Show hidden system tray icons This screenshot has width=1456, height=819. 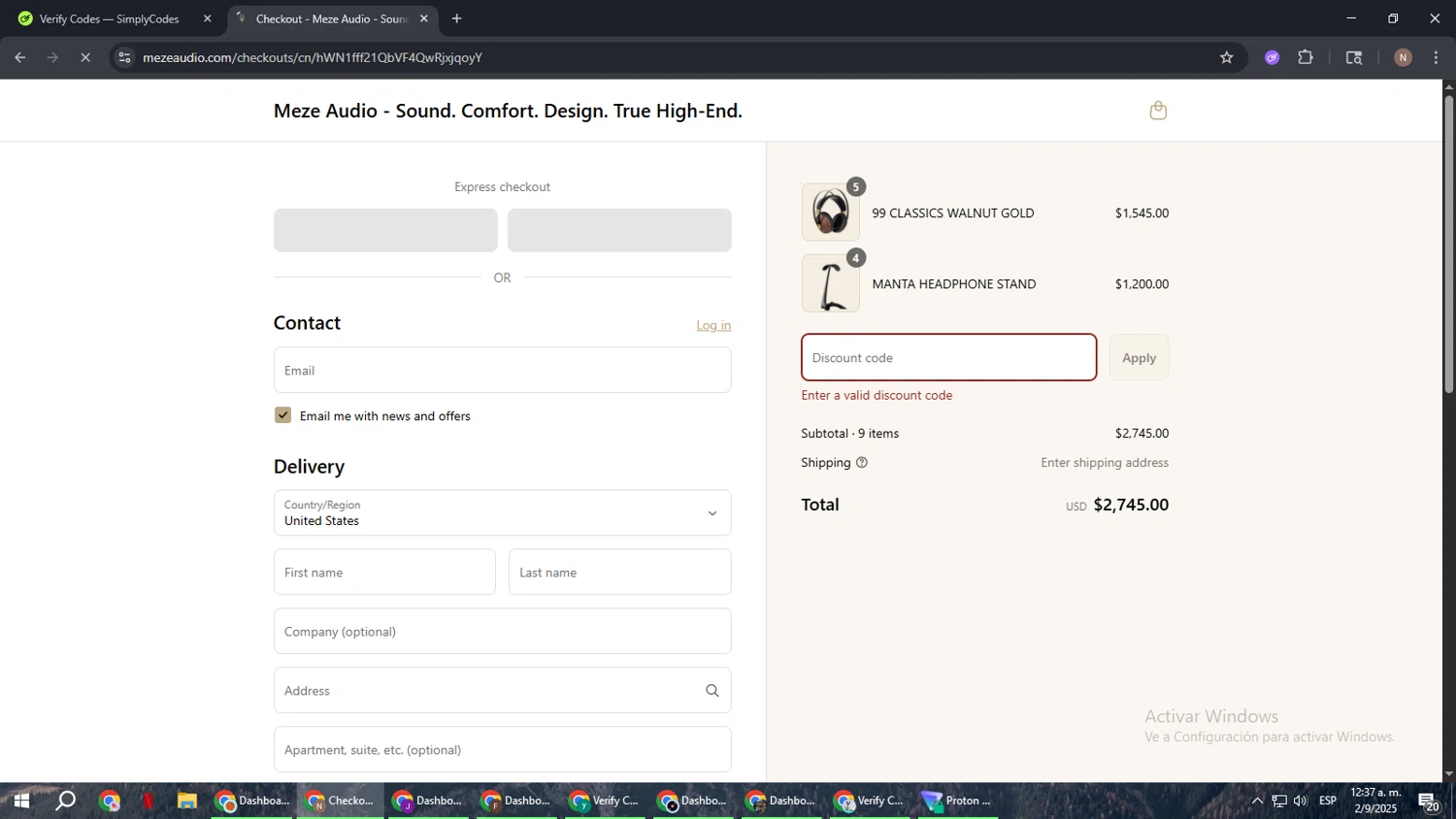point(1257,801)
